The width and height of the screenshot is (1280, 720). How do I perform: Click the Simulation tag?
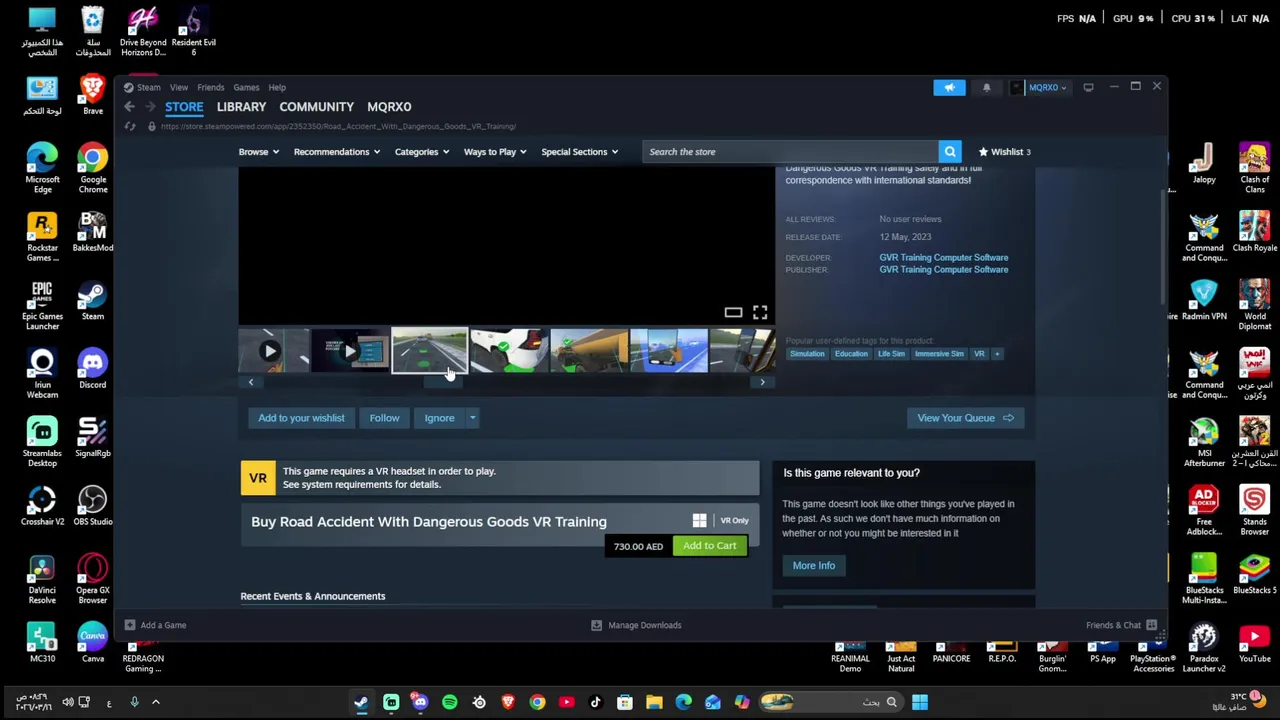pyautogui.click(x=807, y=354)
